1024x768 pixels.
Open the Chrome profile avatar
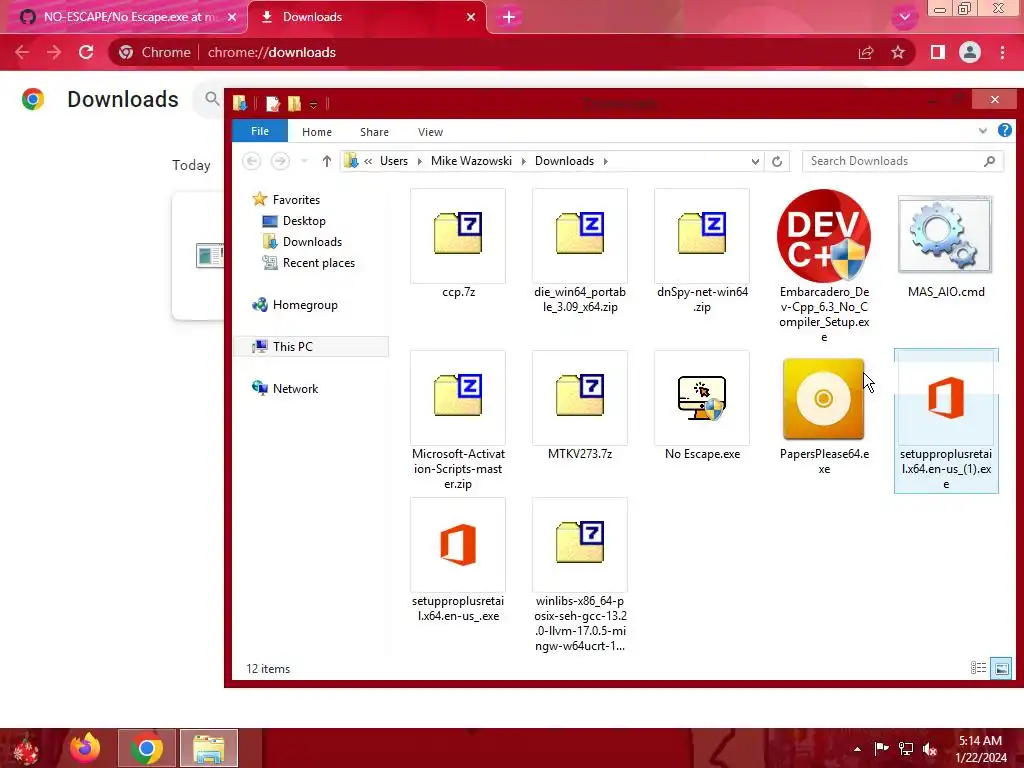[970, 52]
